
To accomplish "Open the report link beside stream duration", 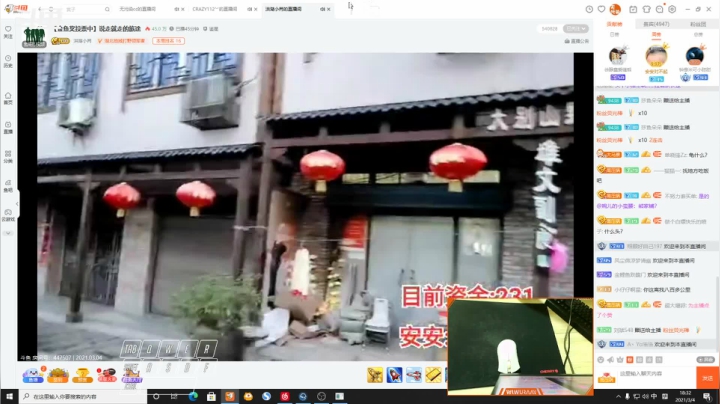I will (211, 29).
